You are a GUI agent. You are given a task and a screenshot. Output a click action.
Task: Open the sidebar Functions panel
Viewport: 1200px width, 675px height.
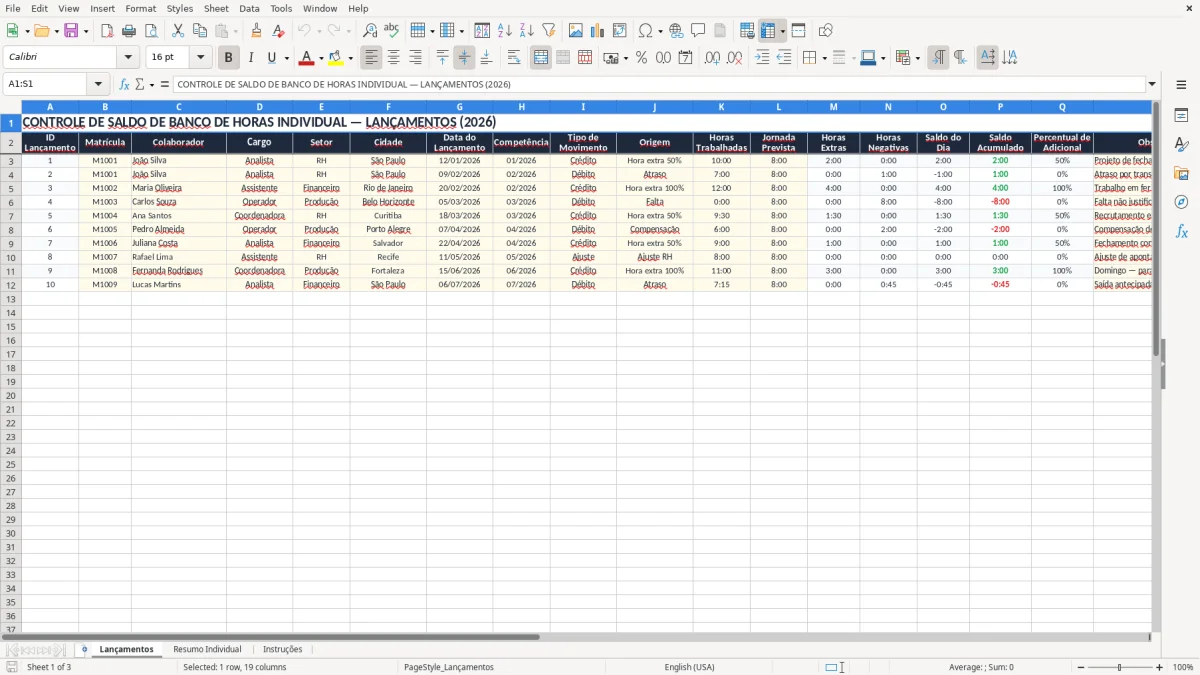pyautogui.click(x=1182, y=231)
